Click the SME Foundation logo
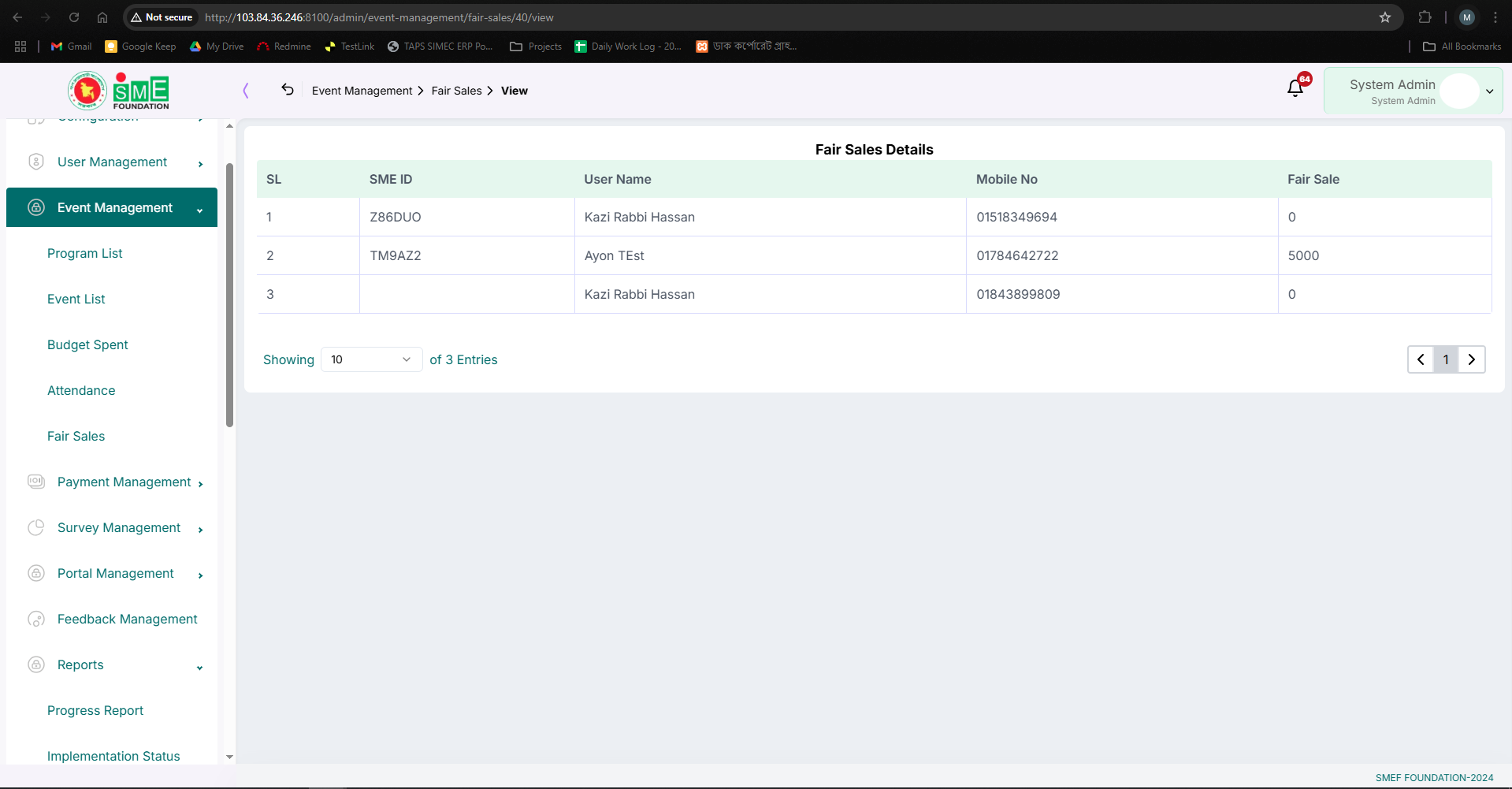The image size is (1512, 789). (x=118, y=91)
